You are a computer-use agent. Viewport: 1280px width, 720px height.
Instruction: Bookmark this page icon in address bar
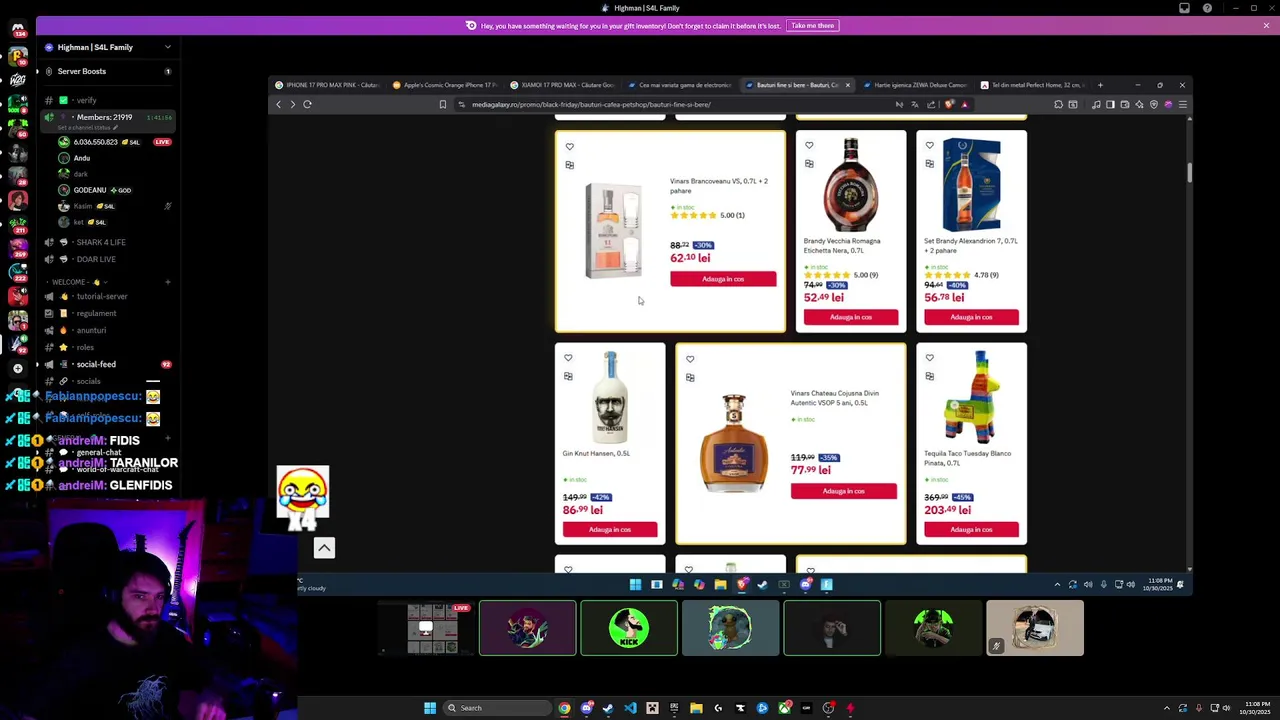coord(443,104)
